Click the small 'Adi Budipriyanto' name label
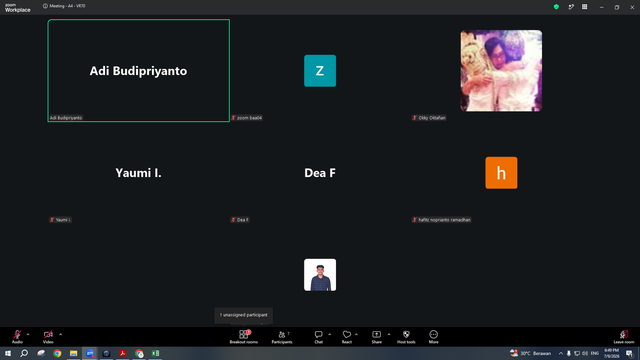Image resolution: width=640 pixels, height=360 pixels. 66,118
